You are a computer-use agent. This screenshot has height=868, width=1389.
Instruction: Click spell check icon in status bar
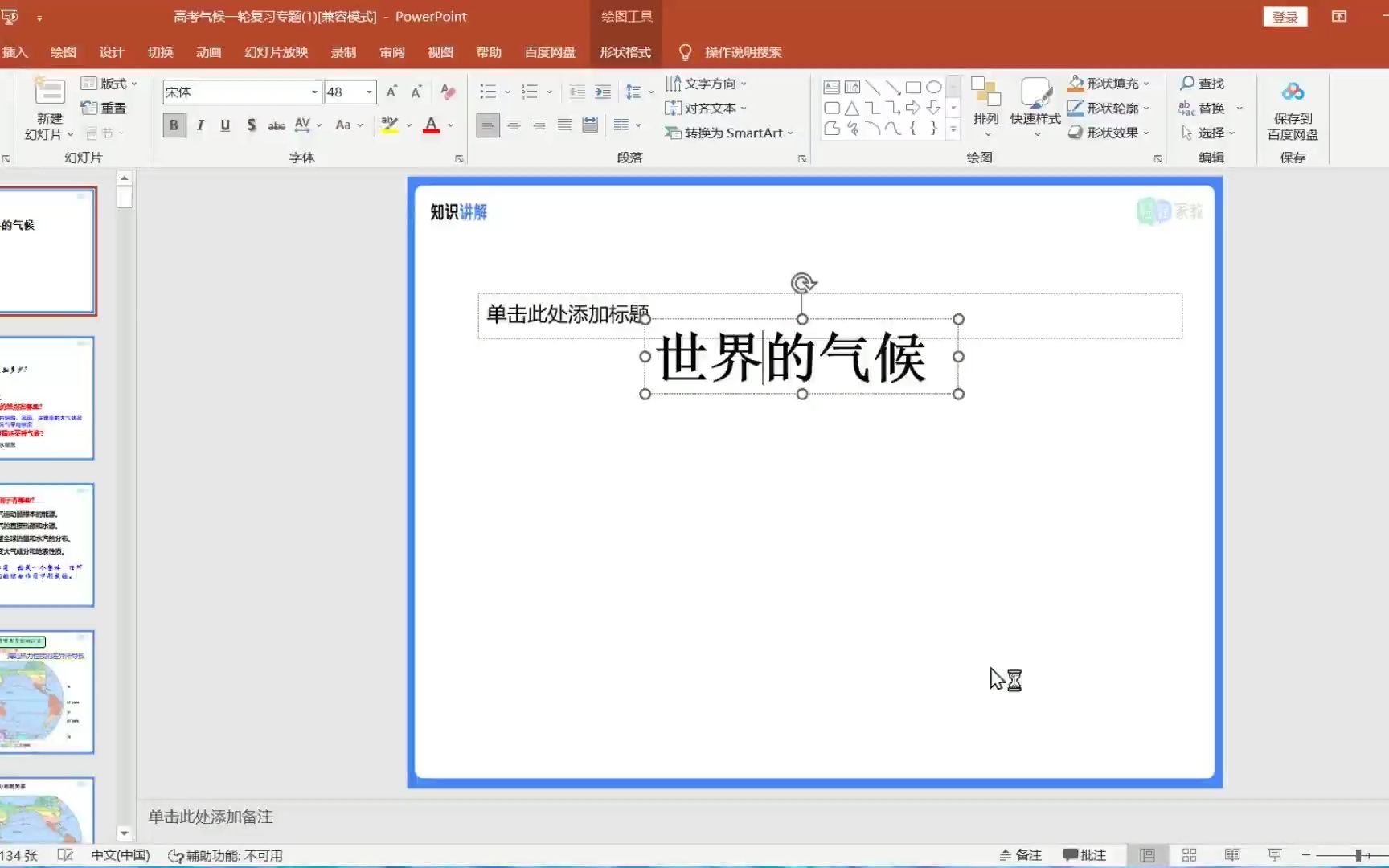point(65,855)
